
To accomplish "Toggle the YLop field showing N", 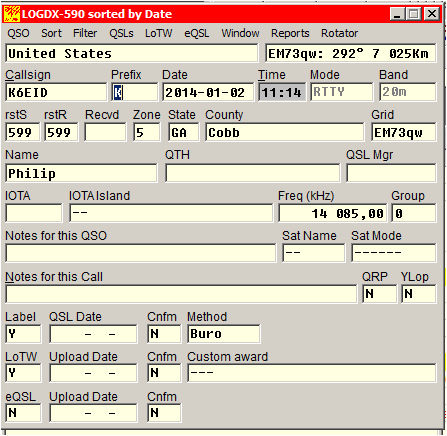I will (419, 294).
